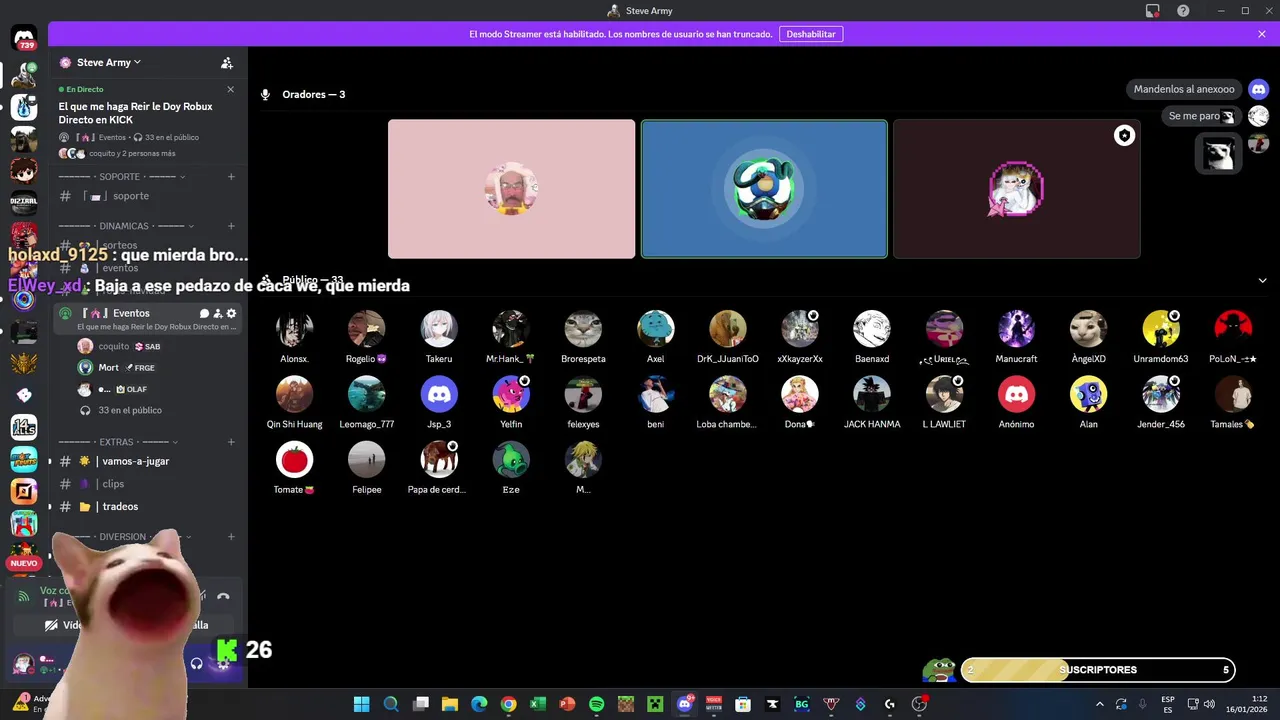
Task: Click the SUSCRIPTORES goal progress bar
Action: point(1098,670)
